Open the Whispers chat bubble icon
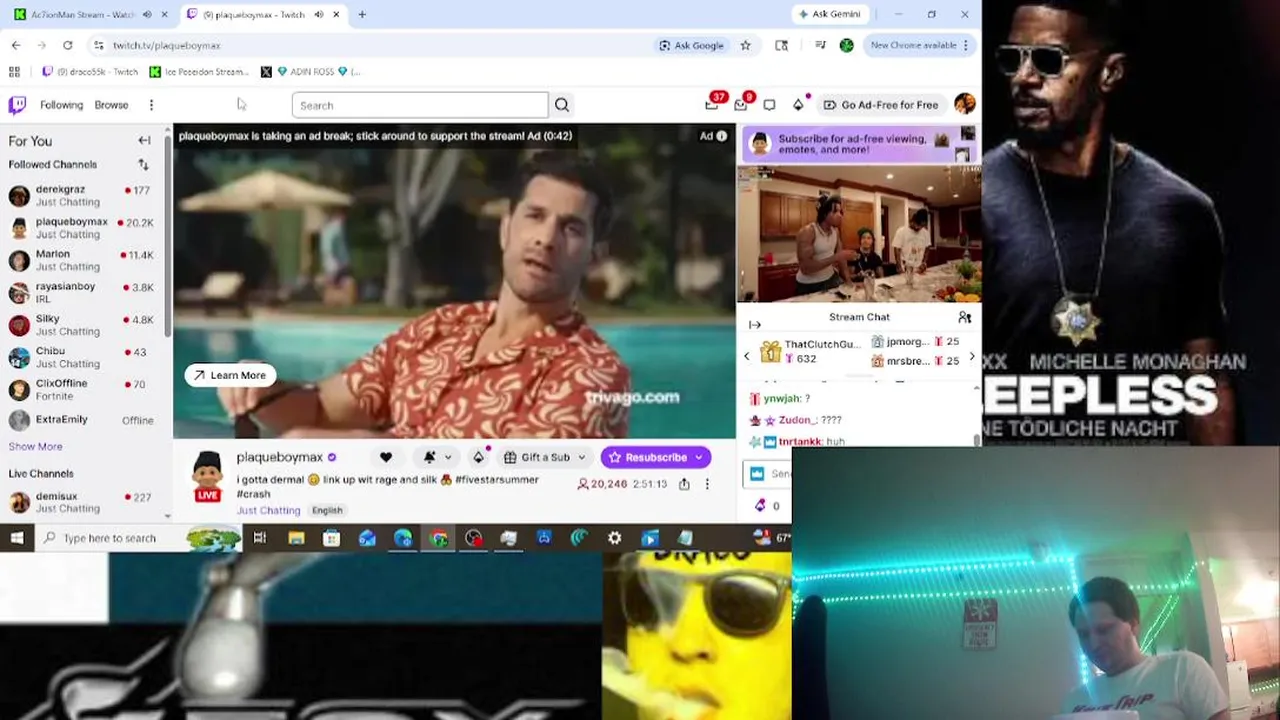The width and height of the screenshot is (1280, 720). [769, 105]
